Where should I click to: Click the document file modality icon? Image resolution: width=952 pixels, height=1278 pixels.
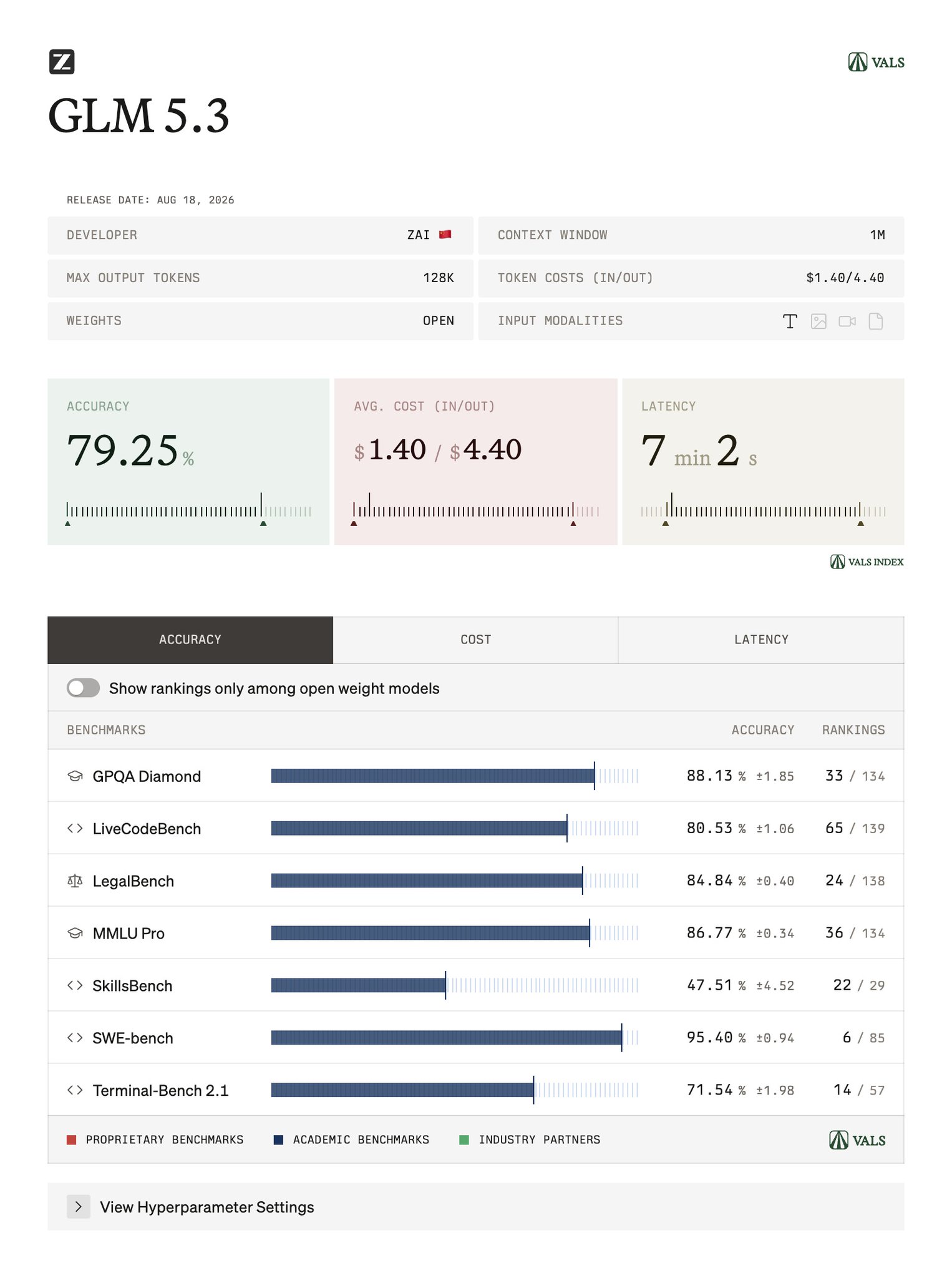876,321
